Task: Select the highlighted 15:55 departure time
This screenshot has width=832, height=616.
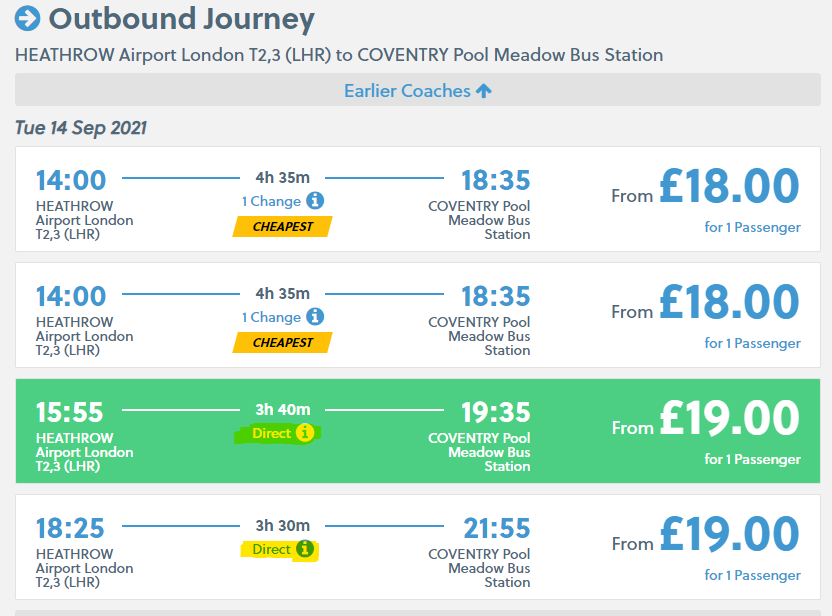Action: click(x=71, y=412)
